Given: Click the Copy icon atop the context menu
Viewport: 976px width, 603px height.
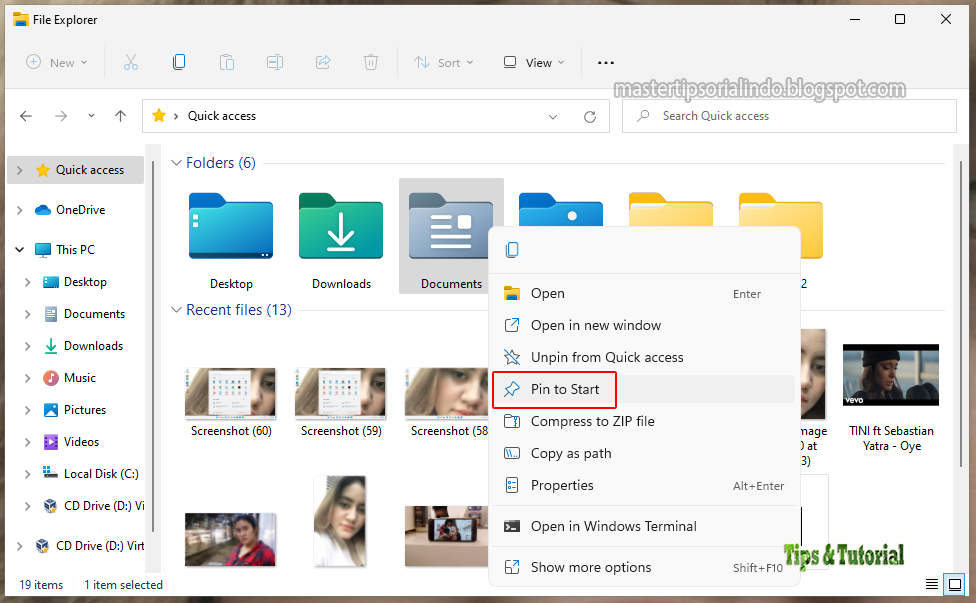Looking at the screenshot, I should click(x=512, y=249).
